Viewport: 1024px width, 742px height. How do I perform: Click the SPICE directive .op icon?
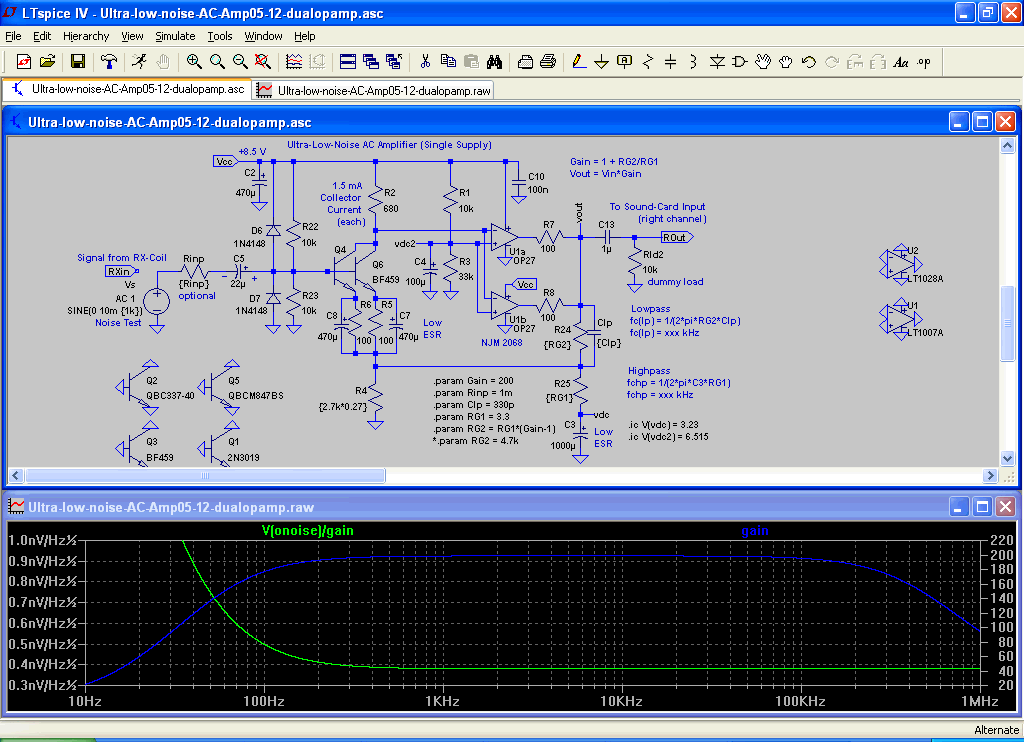923,62
